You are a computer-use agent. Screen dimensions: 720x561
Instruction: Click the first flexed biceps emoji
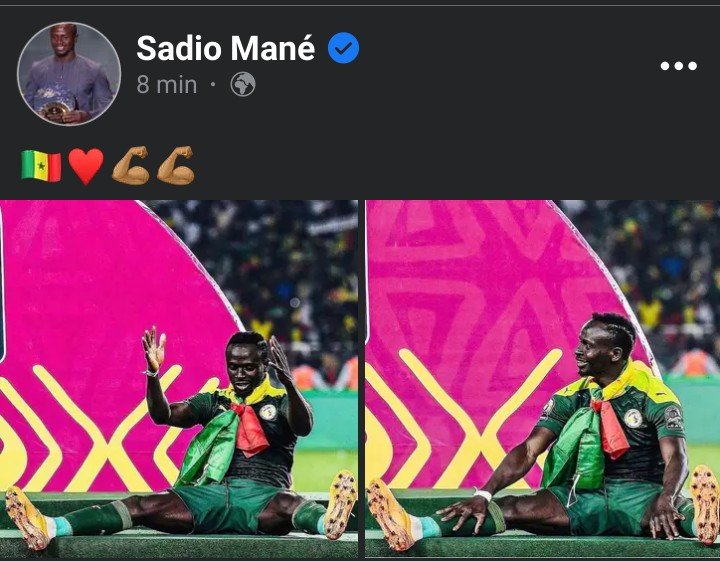130,165
